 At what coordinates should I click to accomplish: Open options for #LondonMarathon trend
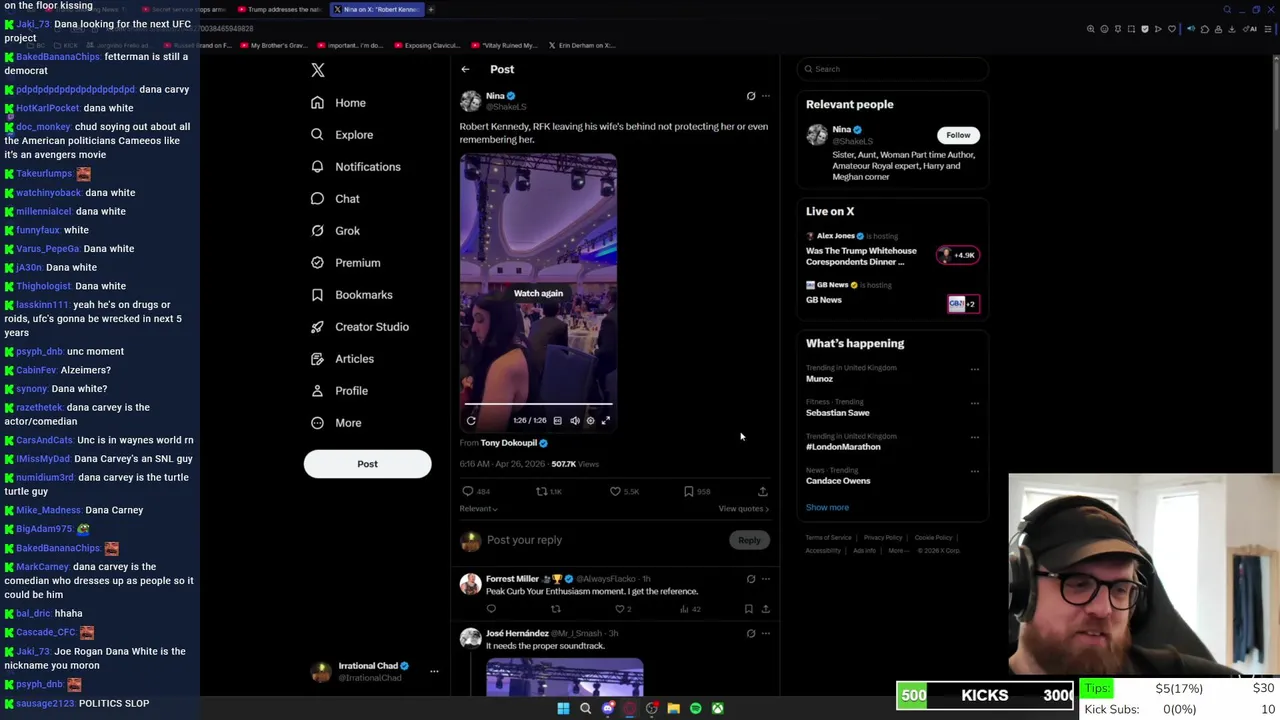coord(975,437)
